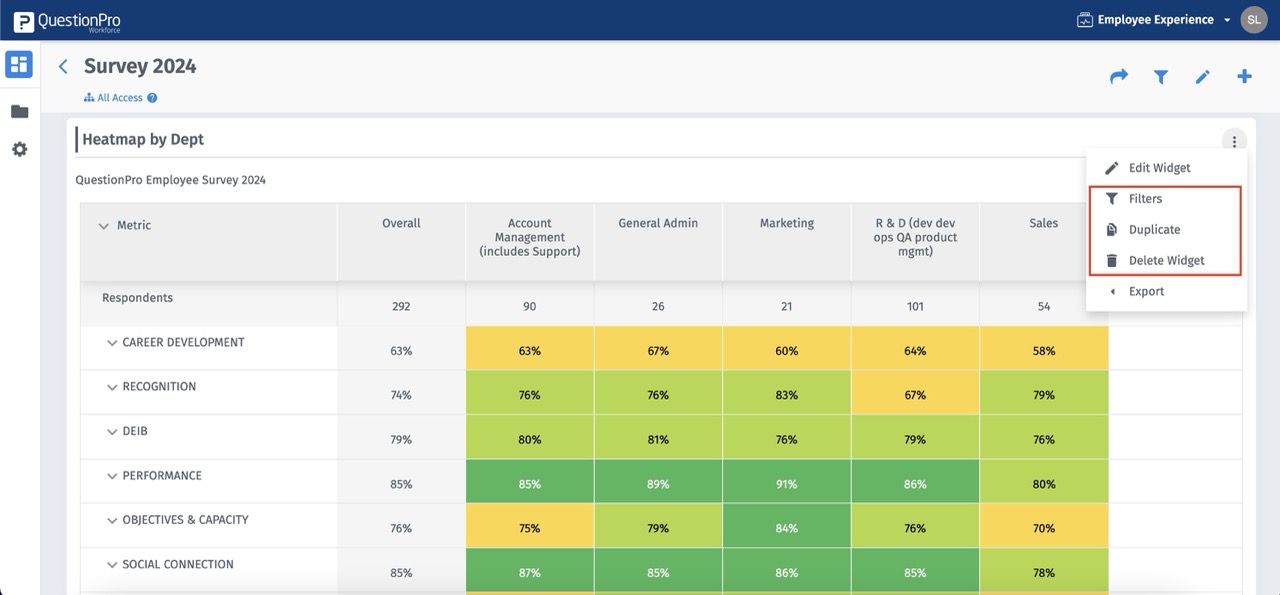Collapse the CAREER DEVELOPMENT row
Screen dimensions: 1280x595
112,343
